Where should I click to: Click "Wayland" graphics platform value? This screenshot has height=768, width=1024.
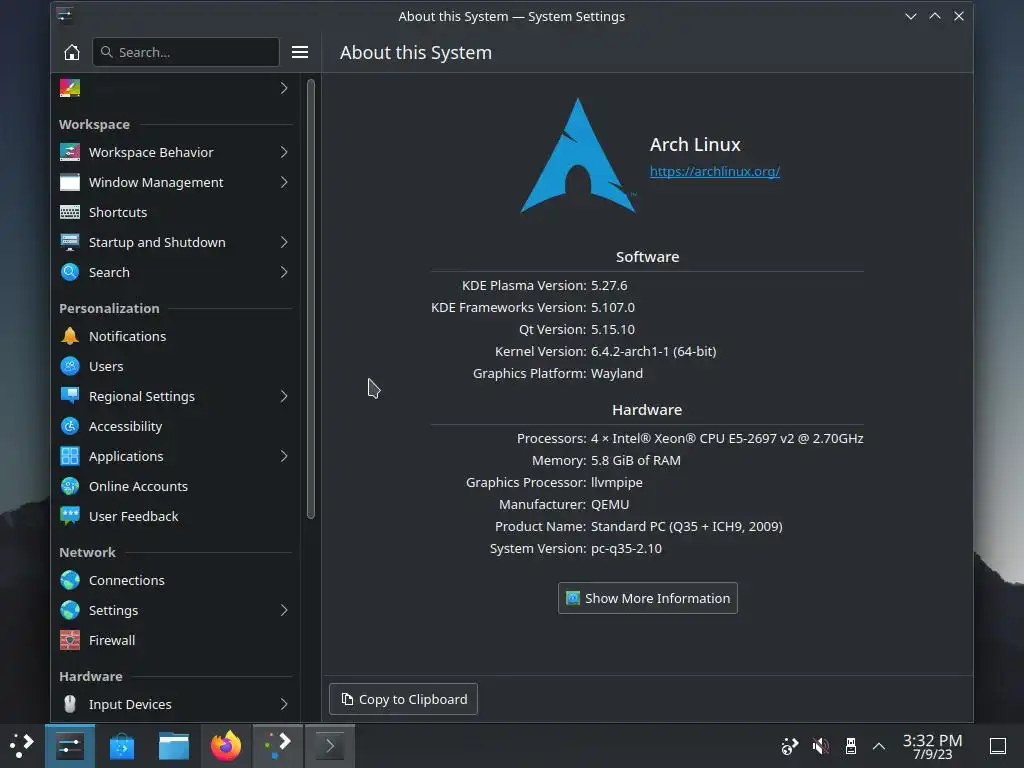click(x=617, y=374)
